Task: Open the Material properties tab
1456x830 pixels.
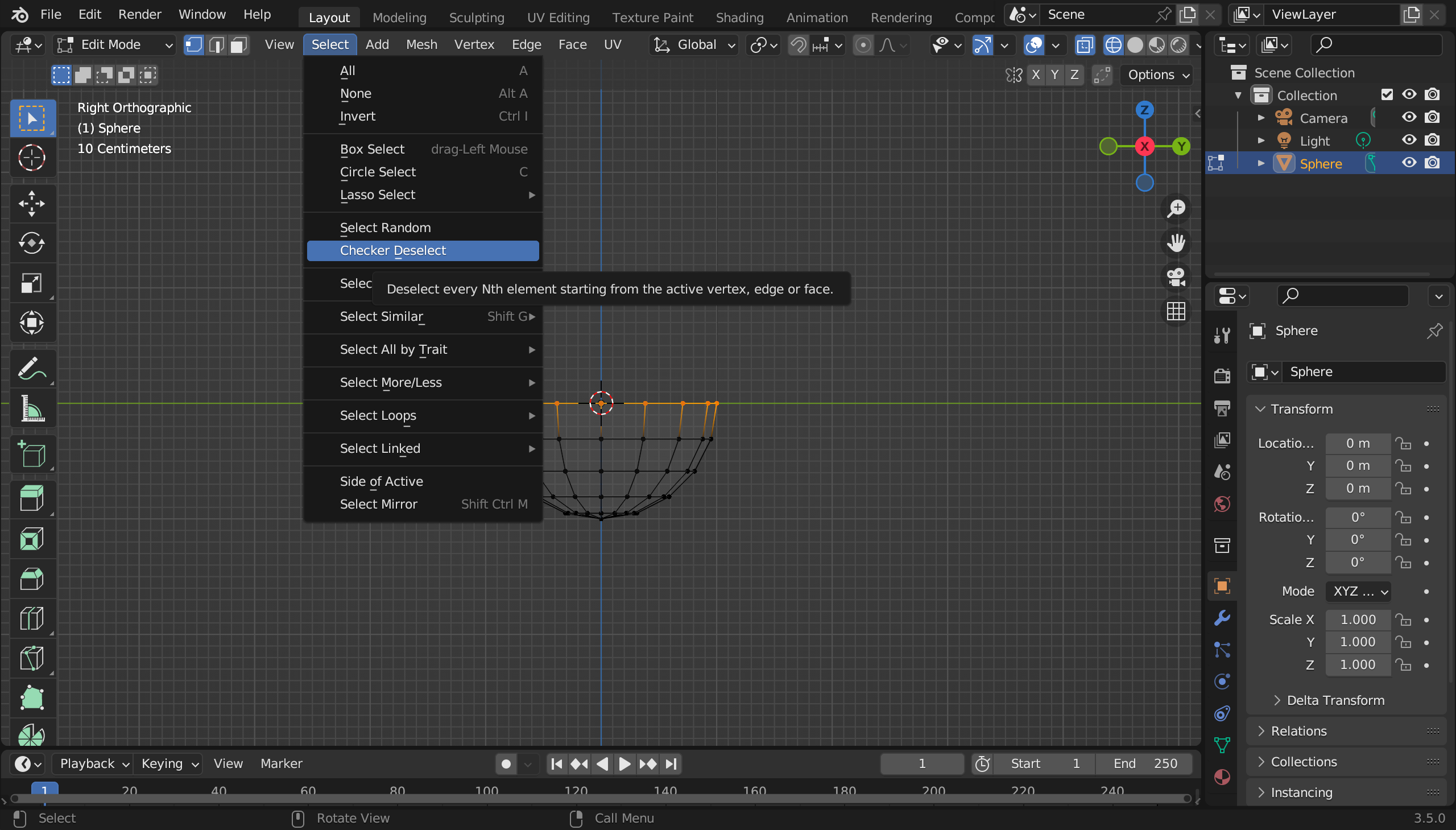Action: tap(1222, 777)
